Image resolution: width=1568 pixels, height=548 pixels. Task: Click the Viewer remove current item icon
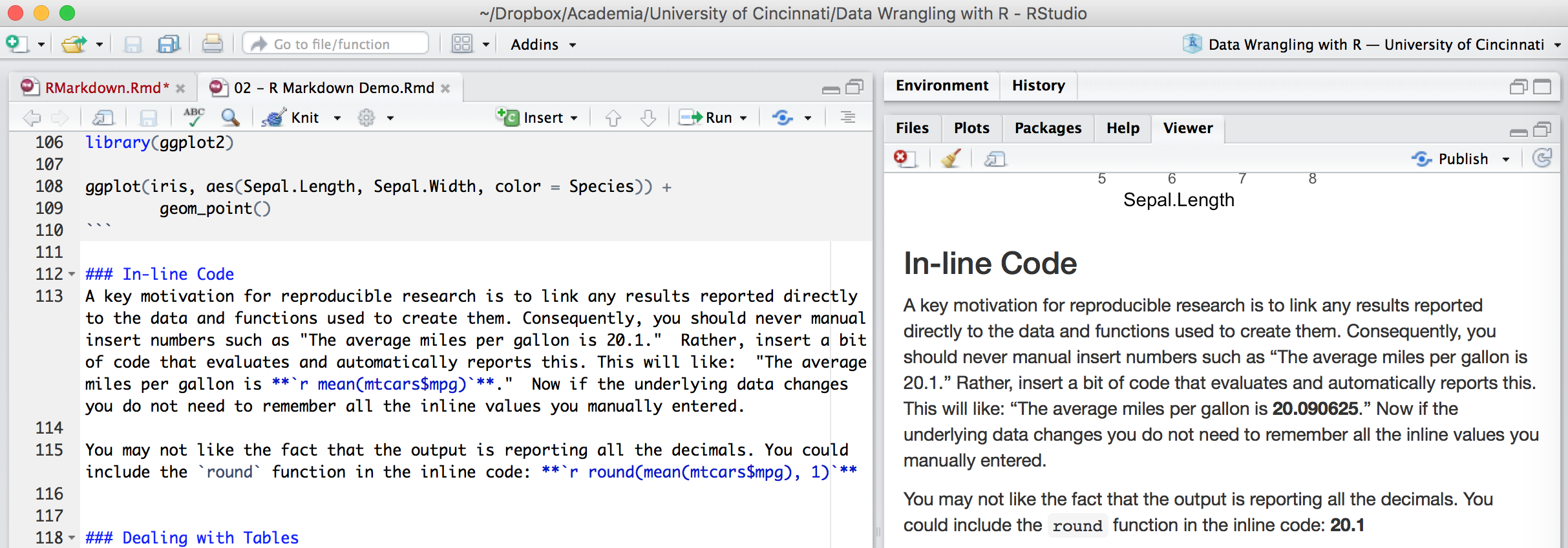(906, 158)
